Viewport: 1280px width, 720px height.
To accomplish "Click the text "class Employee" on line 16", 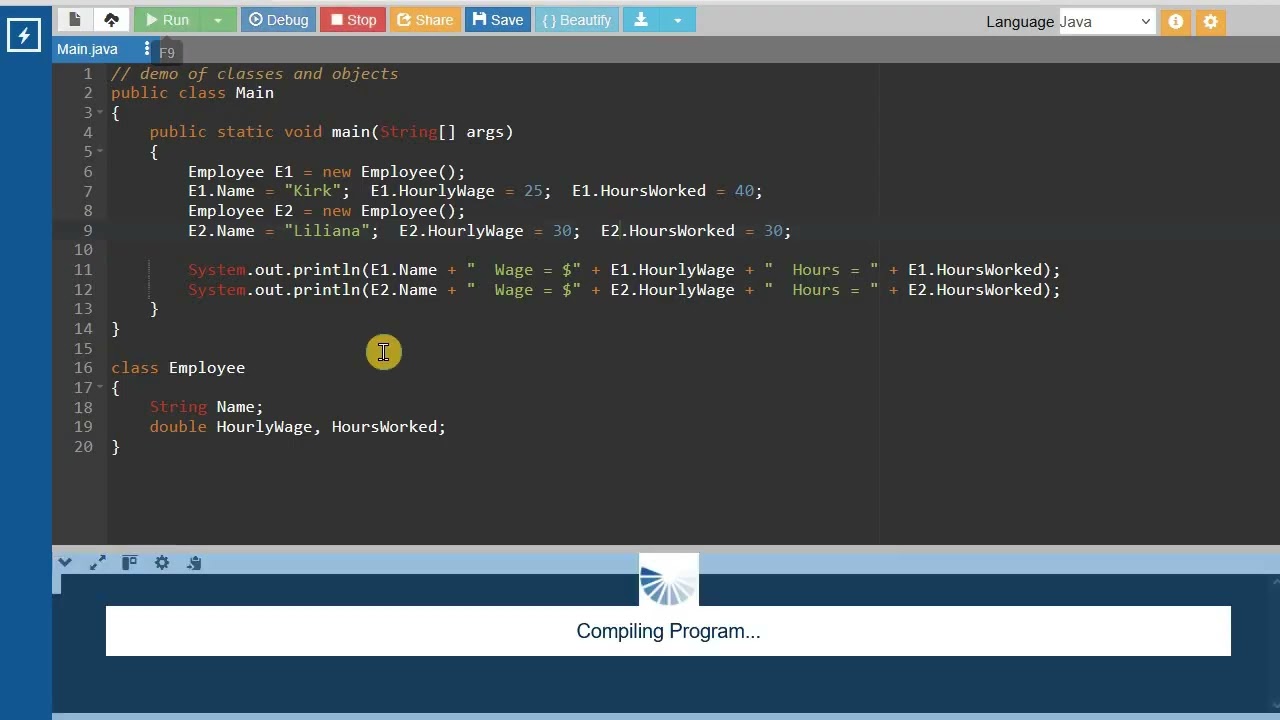I will click(178, 368).
